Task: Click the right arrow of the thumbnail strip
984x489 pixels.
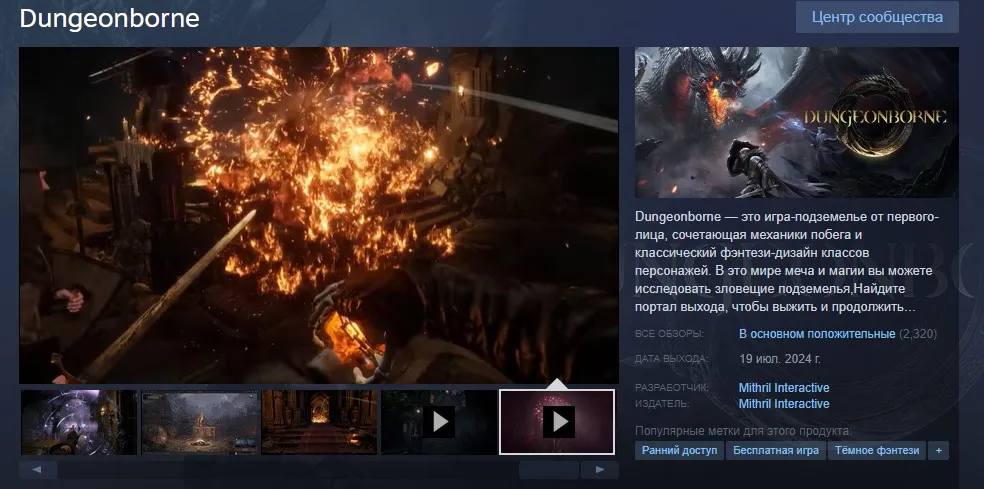Action: 599,470
